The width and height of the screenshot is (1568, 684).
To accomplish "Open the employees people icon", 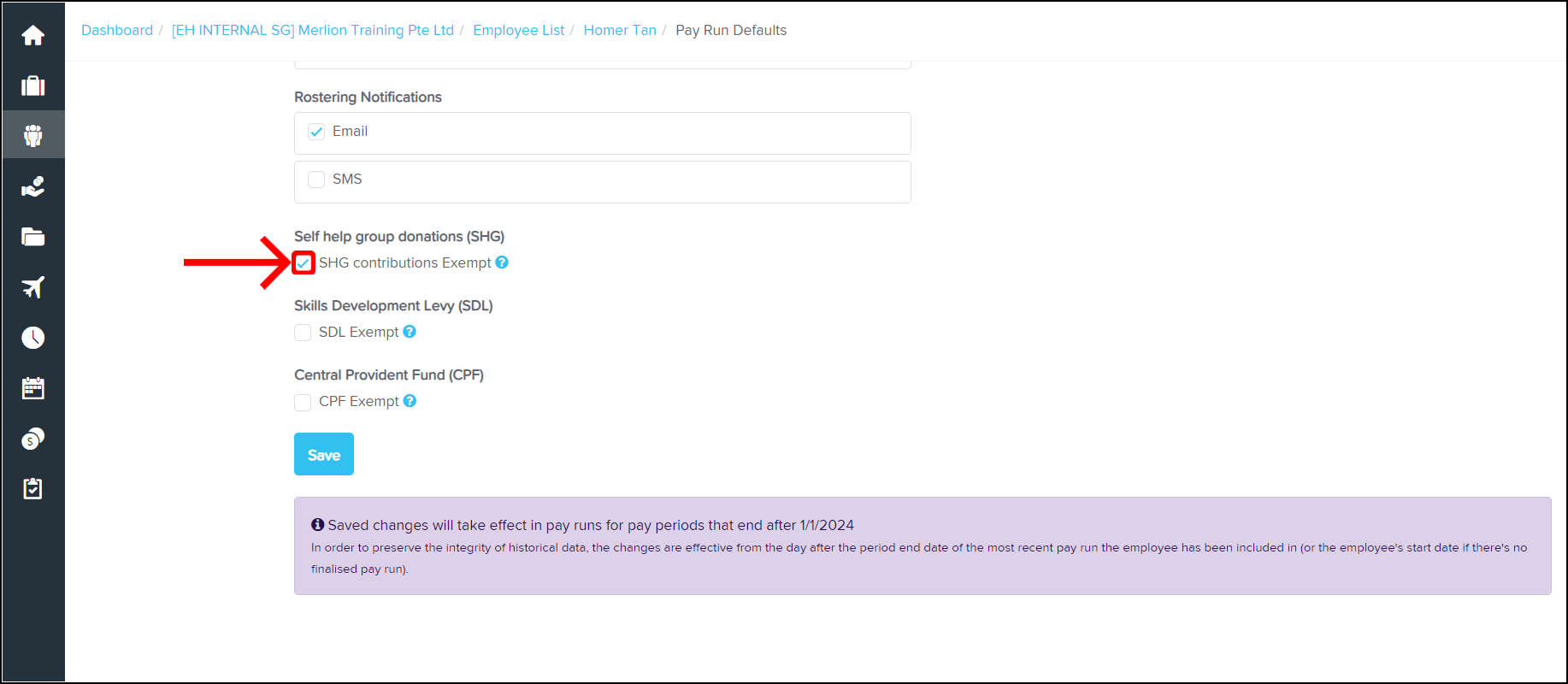I will coord(32,135).
